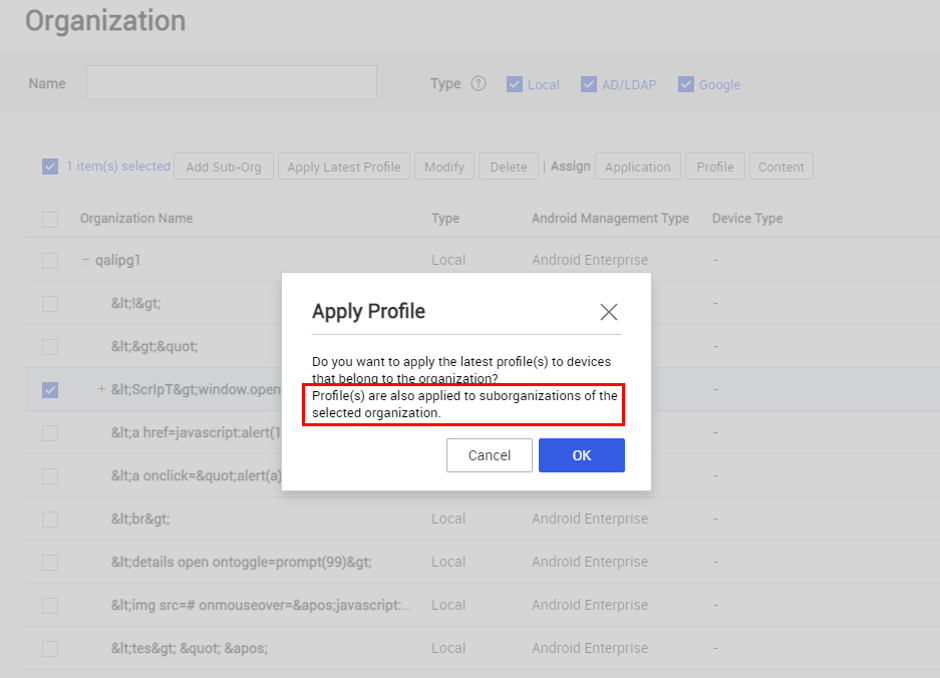940x678 pixels.
Task: Select all organizations via the header checkbox
Action: click(50, 218)
